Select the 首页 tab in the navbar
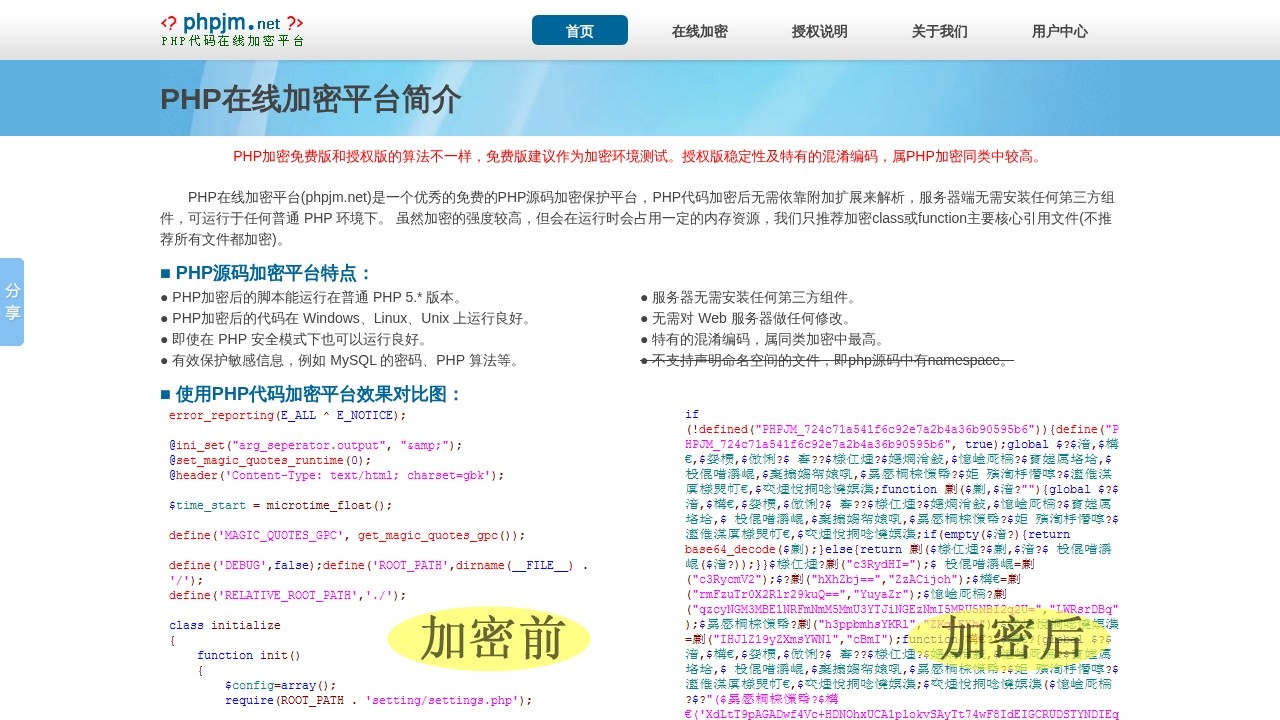1280x720 pixels. (x=579, y=30)
